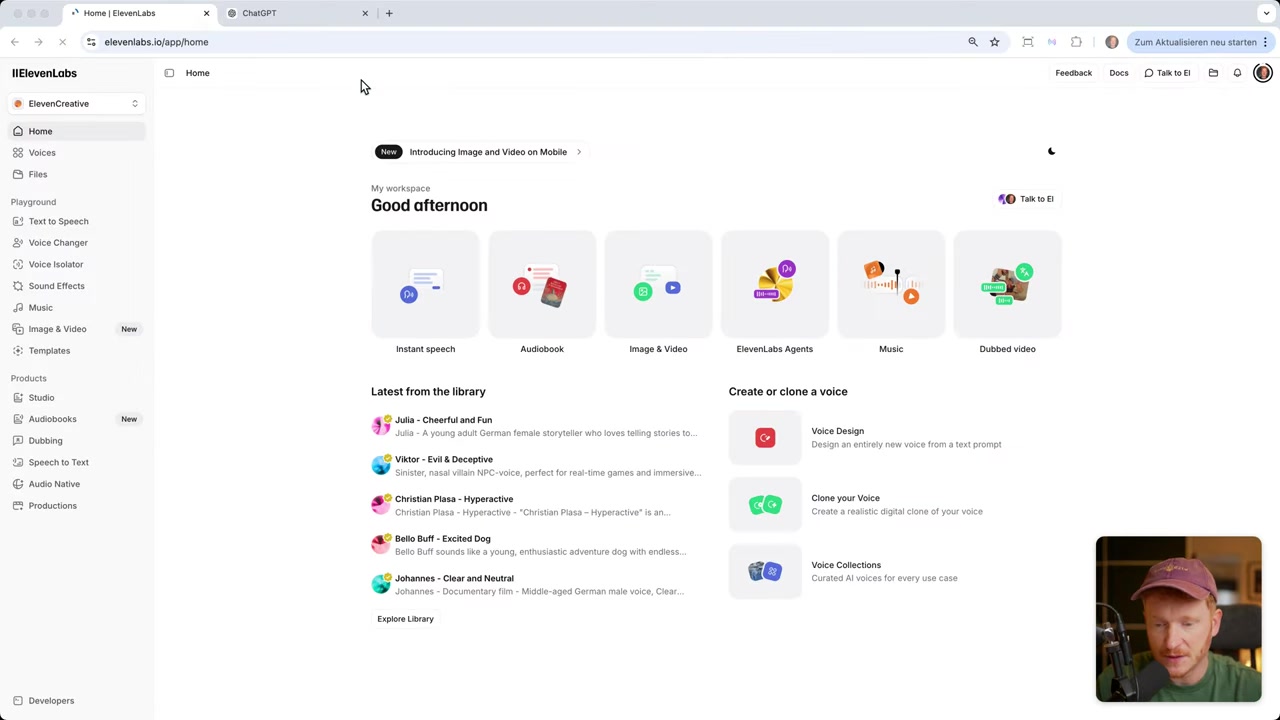
Task: Open Developers at the sidebar bottom
Action: (76, 701)
